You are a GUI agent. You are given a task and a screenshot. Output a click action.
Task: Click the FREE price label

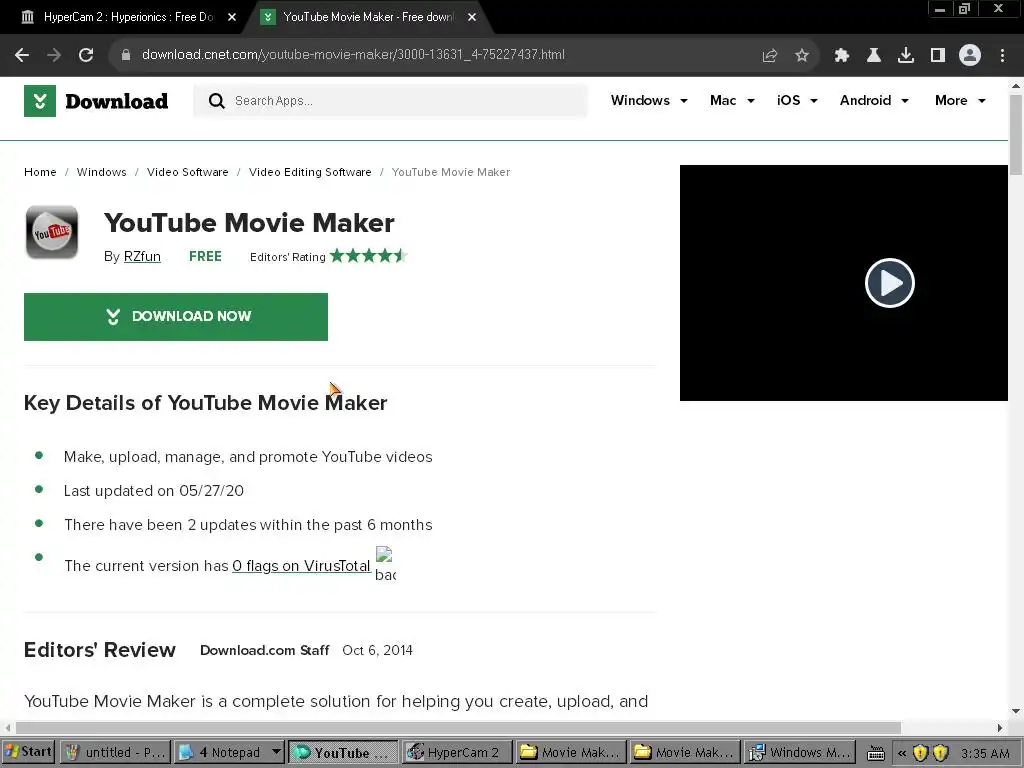[x=205, y=257]
